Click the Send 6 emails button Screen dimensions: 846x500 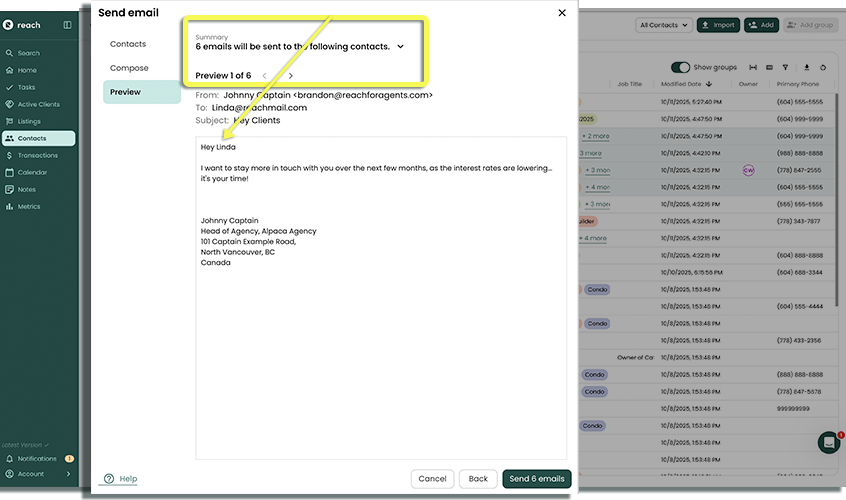click(x=537, y=479)
